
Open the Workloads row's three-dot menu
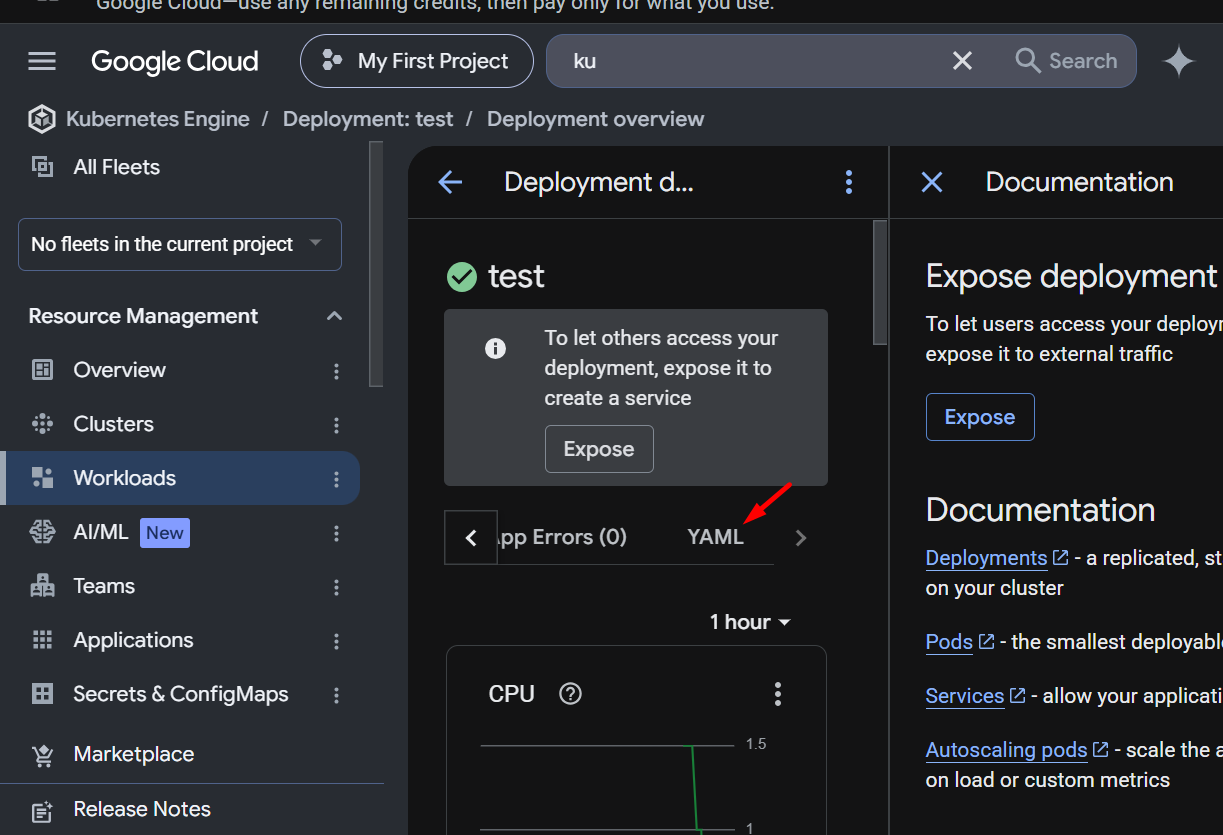pos(336,479)
